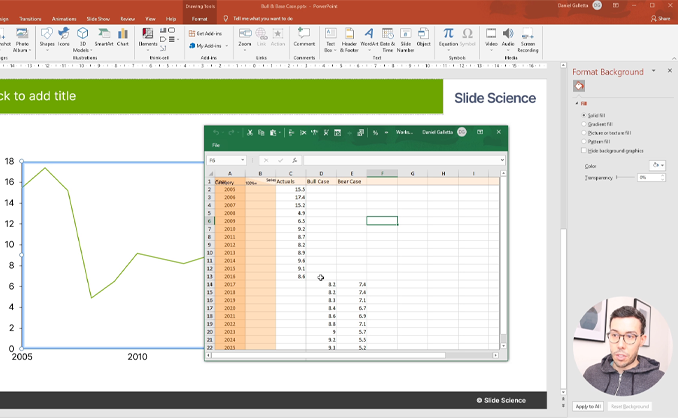Select the Bull Case header cell
This screenshot has height=418, width=678.
(x=321, y=182)
